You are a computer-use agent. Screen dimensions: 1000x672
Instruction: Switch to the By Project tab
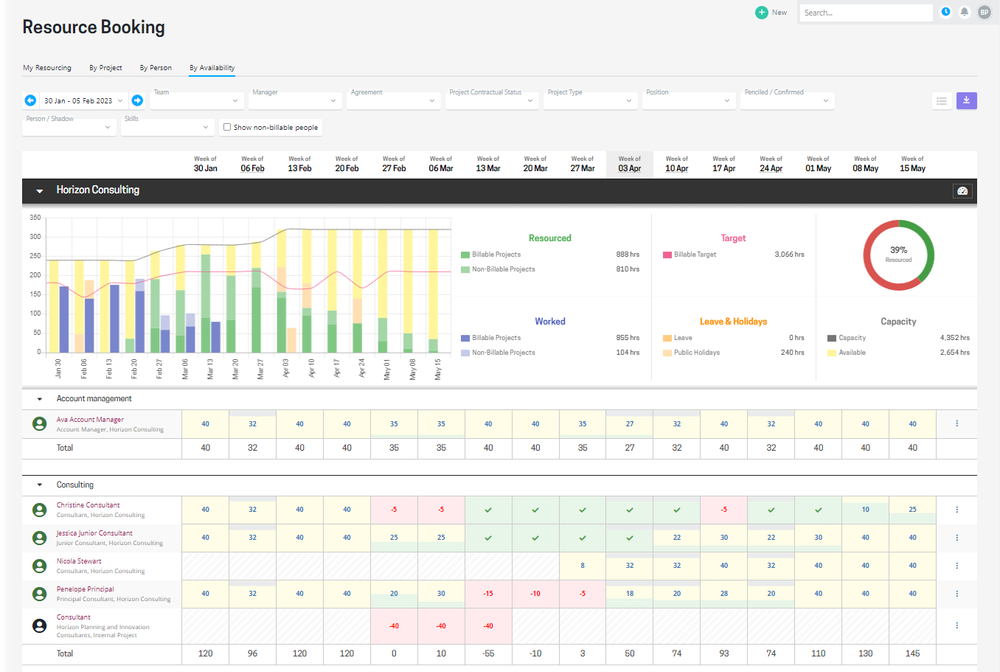[x=105, y=67]
